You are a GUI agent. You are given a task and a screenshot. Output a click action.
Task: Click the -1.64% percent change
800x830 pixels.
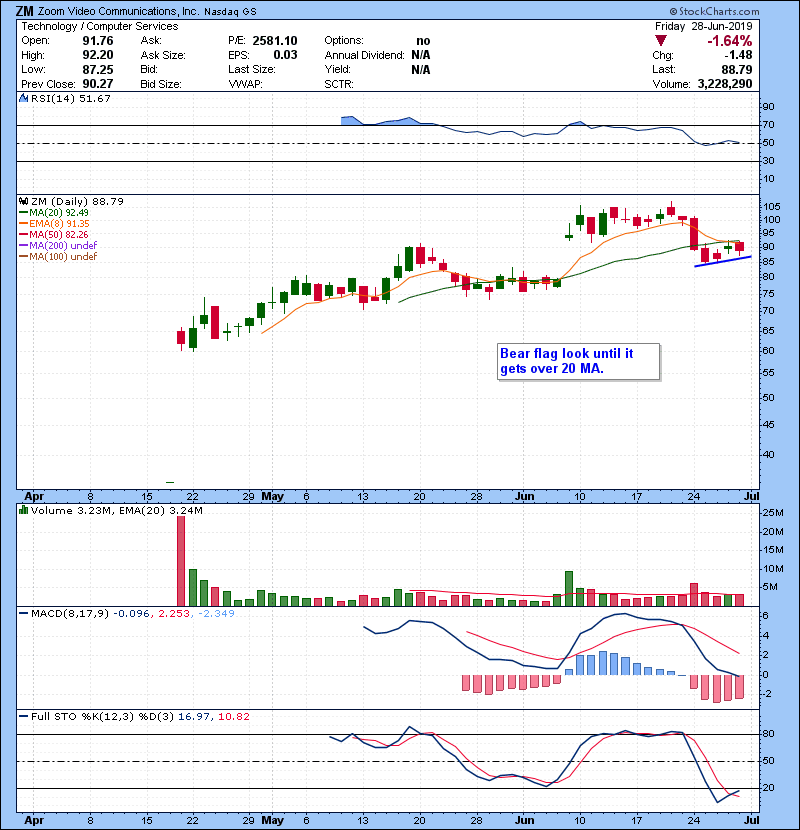[730, 41]
